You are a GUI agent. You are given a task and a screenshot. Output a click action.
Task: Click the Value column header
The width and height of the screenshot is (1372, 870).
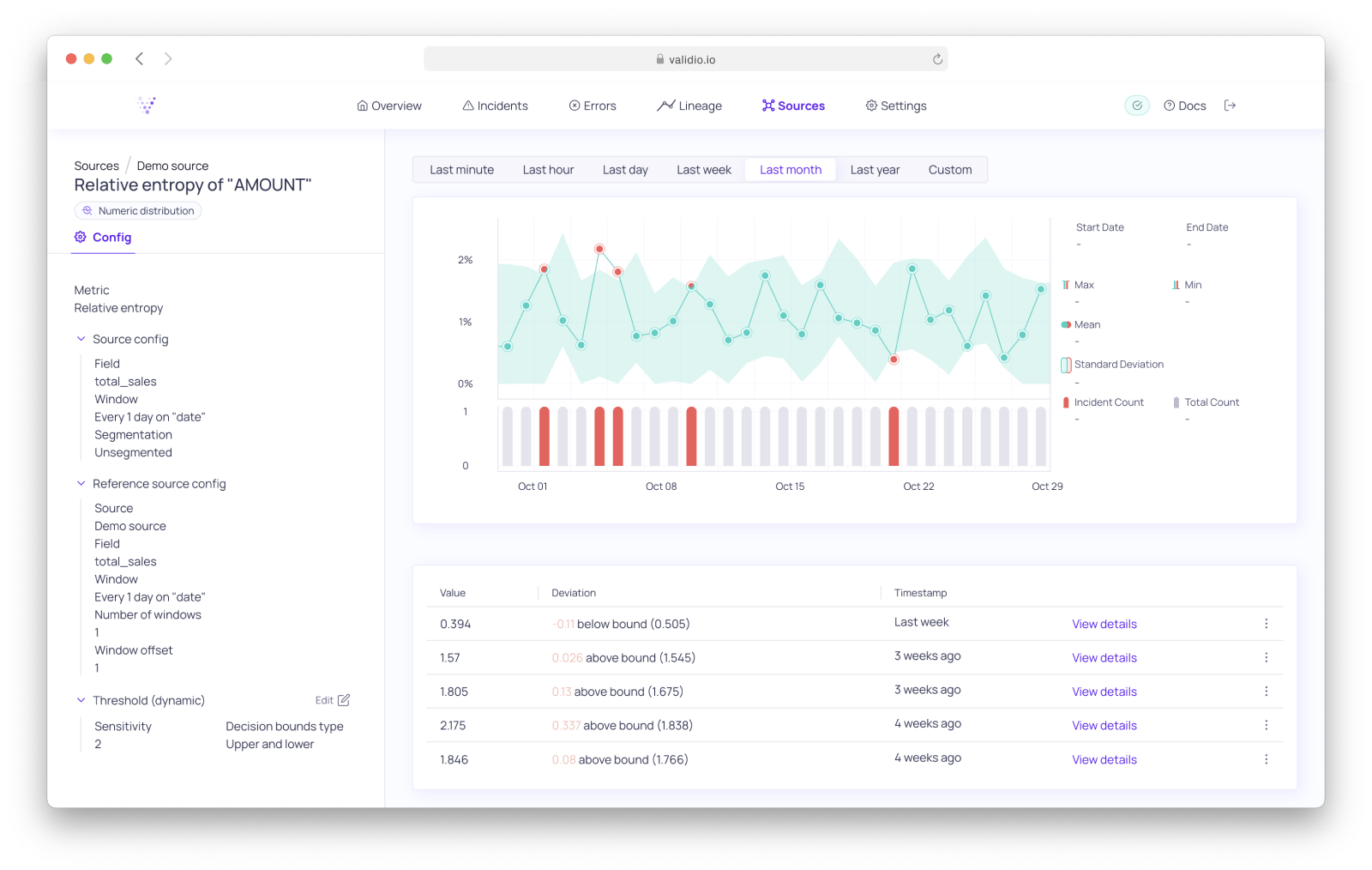coord(453,593)
